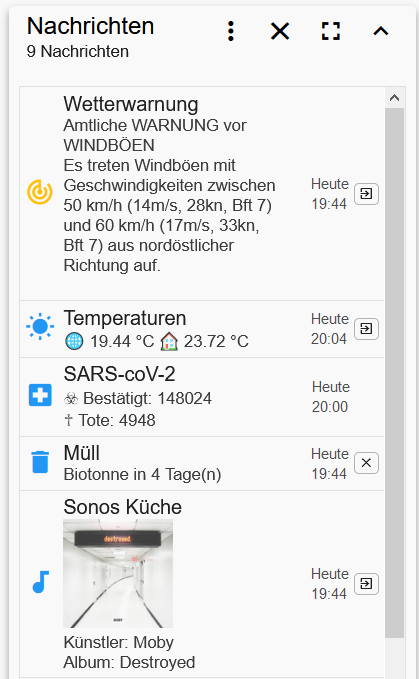Open the Temperaturen message action button
This screenshot has width=419, height=679.
coord(367,329)
